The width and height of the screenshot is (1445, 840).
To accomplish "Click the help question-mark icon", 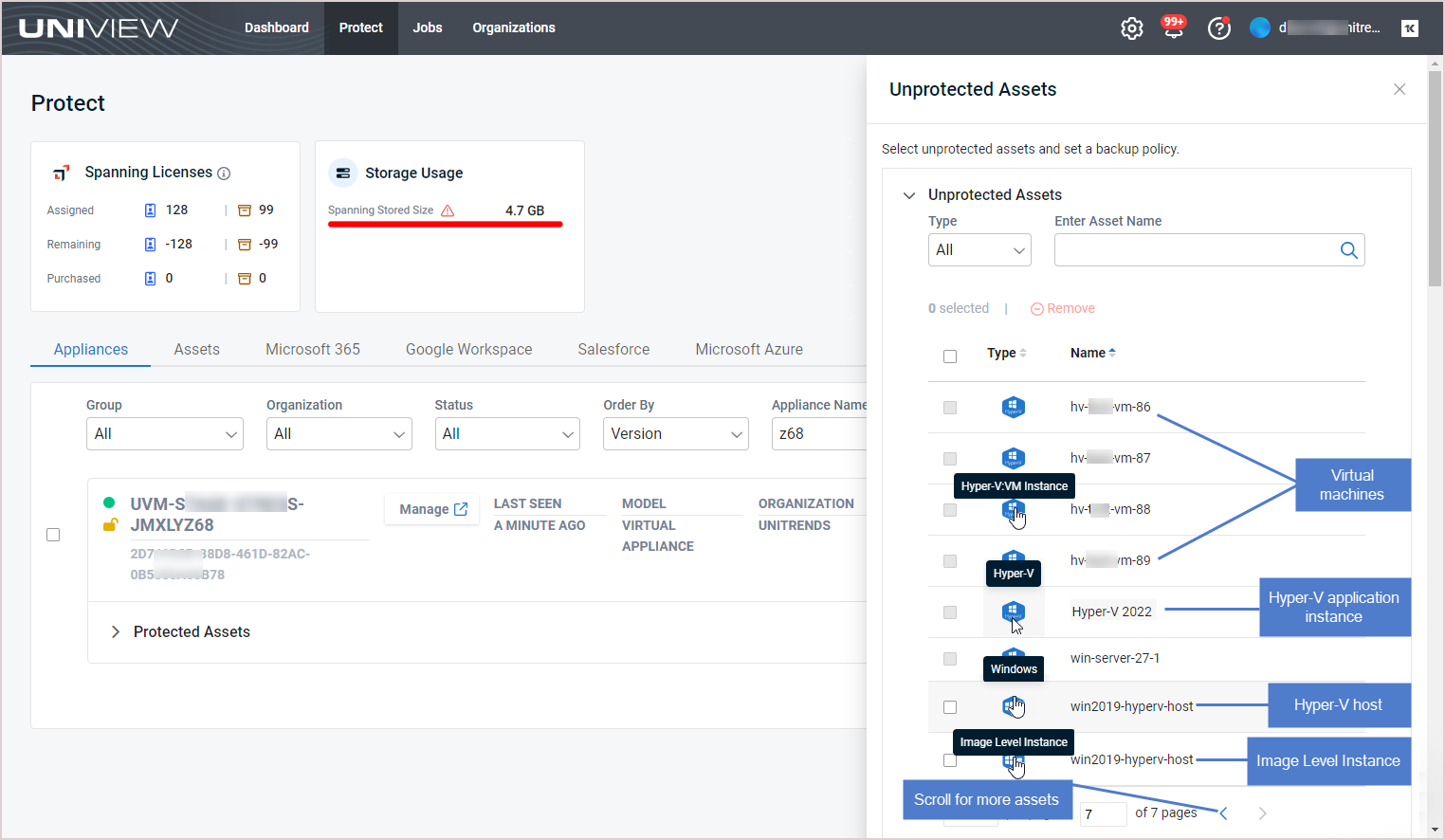I will click(x=1218, y=27).
